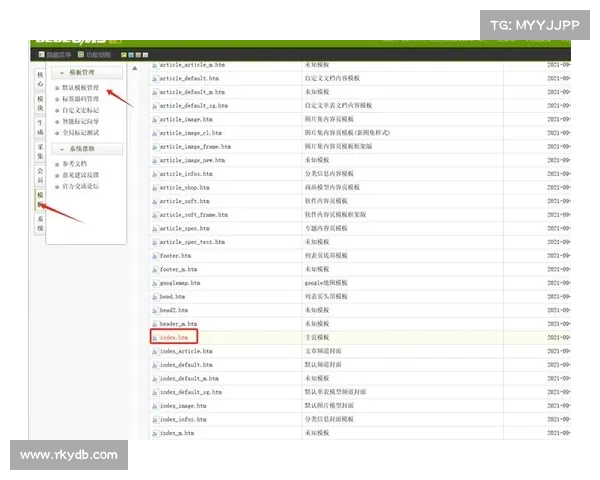Click file icon of article_image_frame.htm
The image size is (600, 480).
[155, 147]
